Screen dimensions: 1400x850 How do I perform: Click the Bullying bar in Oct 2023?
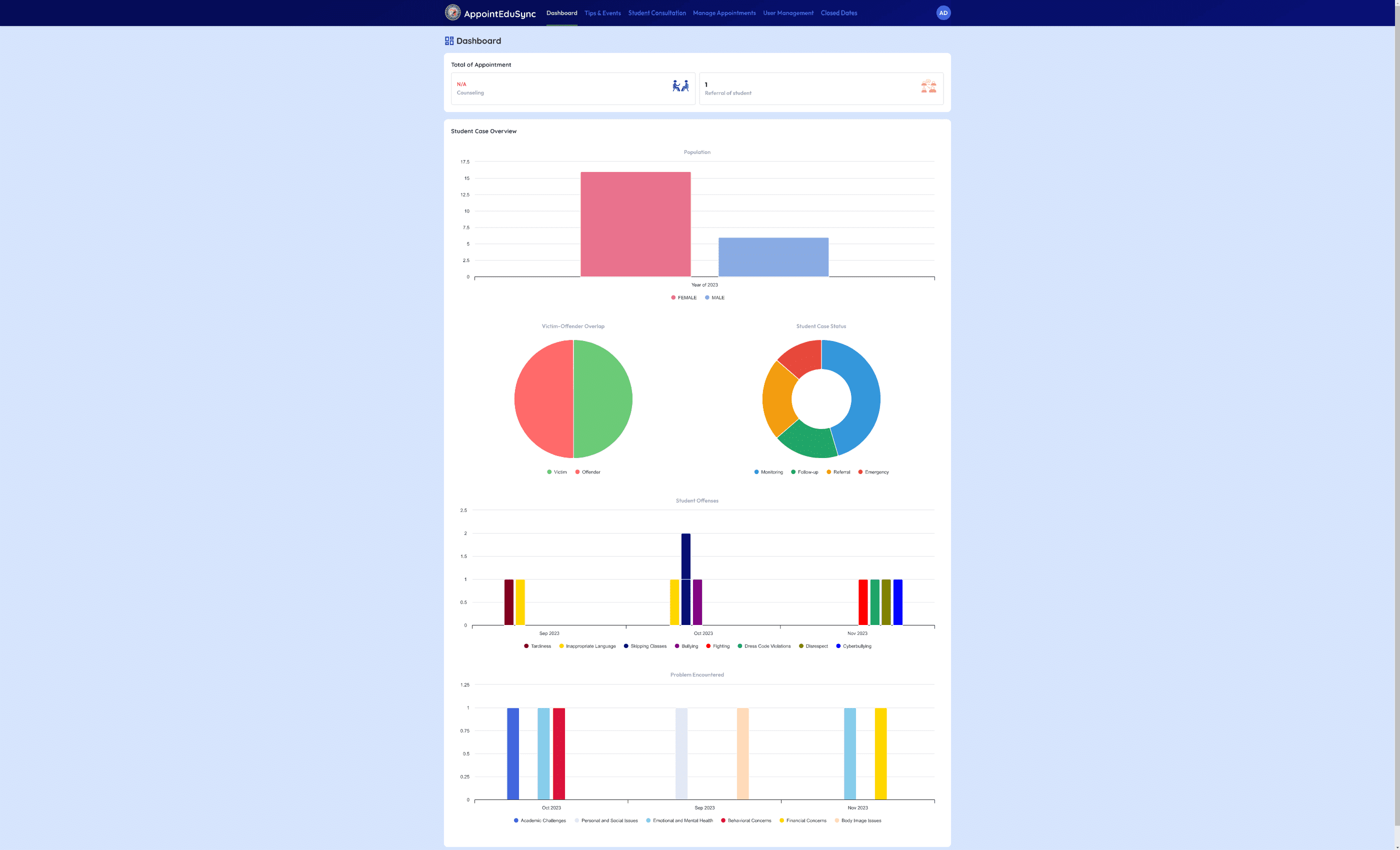tap(697, 602)
